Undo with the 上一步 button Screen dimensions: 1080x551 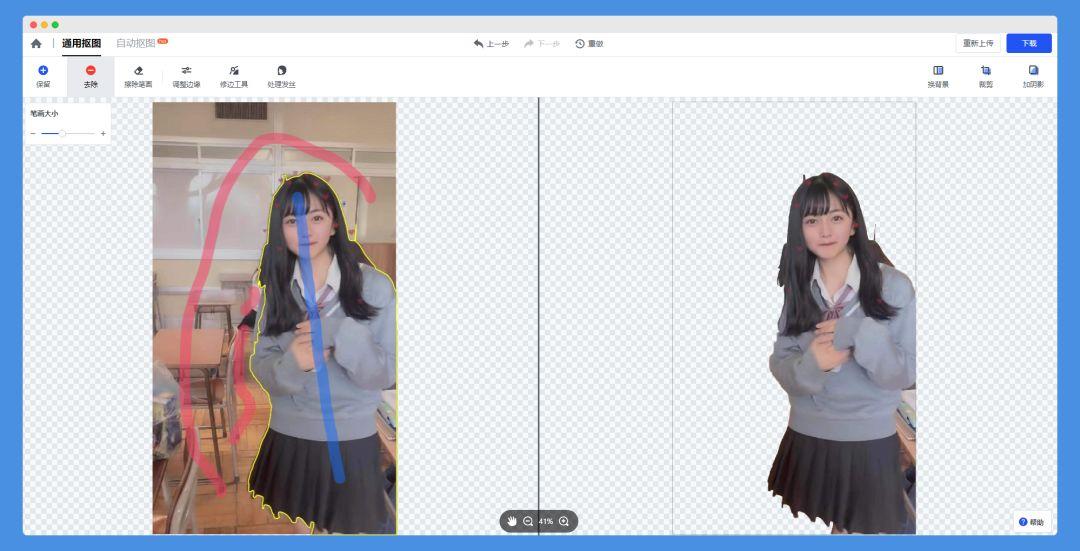[491, 44]
